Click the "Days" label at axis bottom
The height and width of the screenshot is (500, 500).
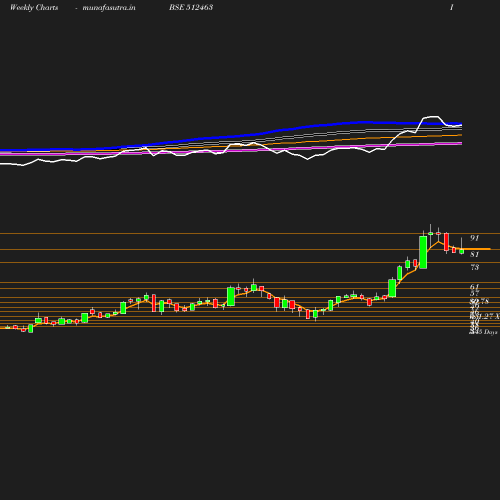click(x=491, y=332)
